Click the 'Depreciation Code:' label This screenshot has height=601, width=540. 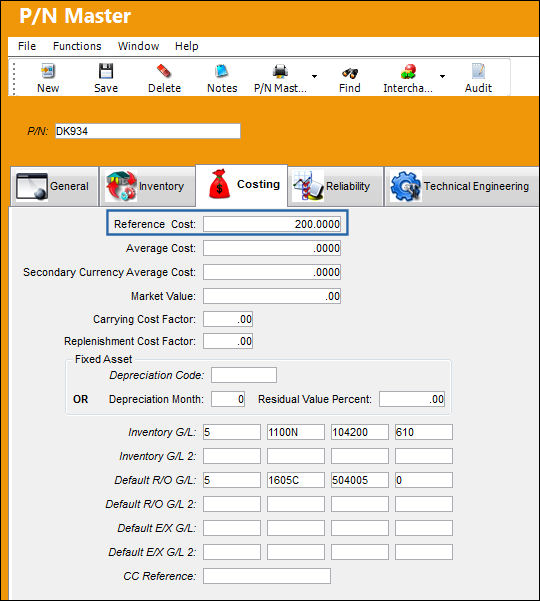coord(157,375)
